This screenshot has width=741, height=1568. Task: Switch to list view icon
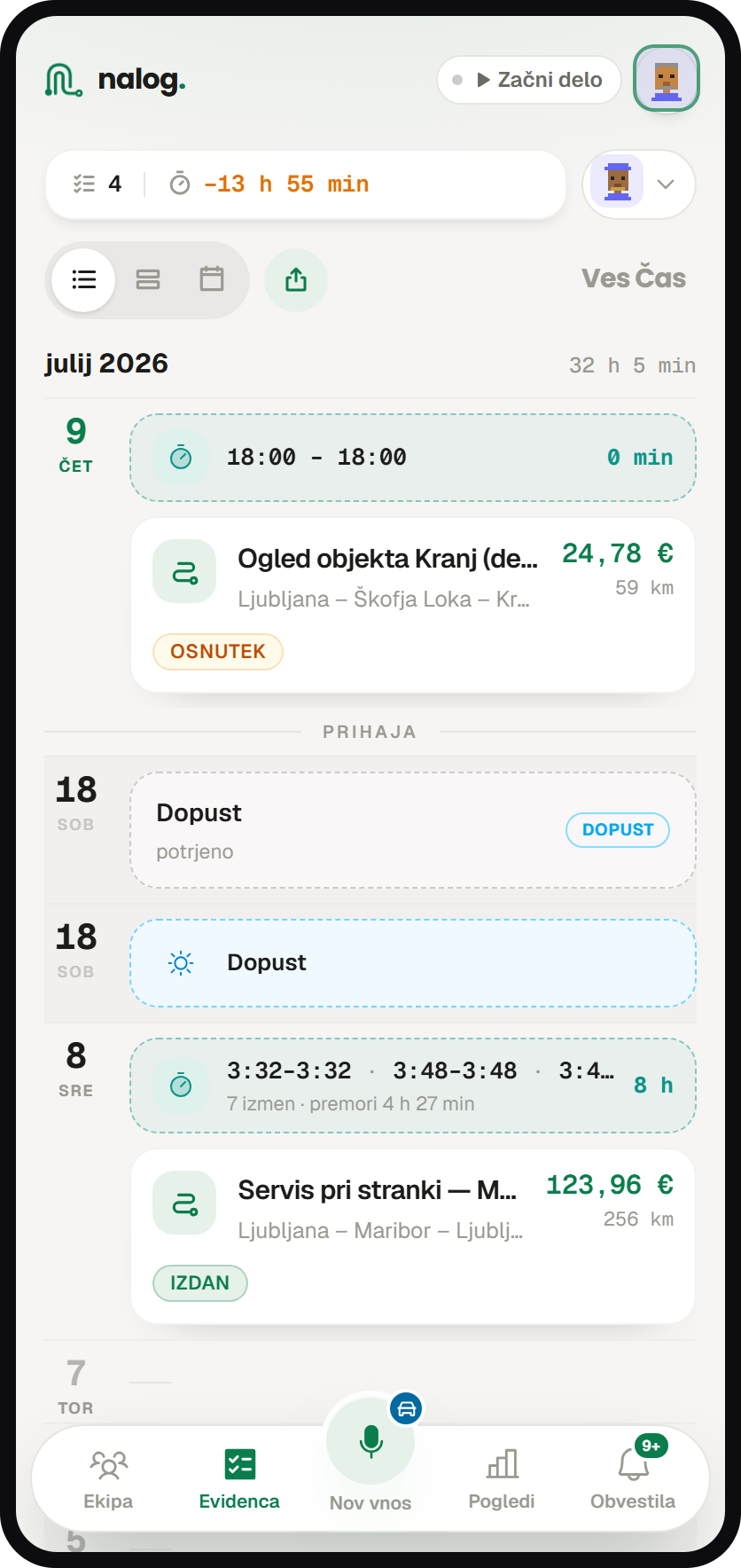[83, 280]
